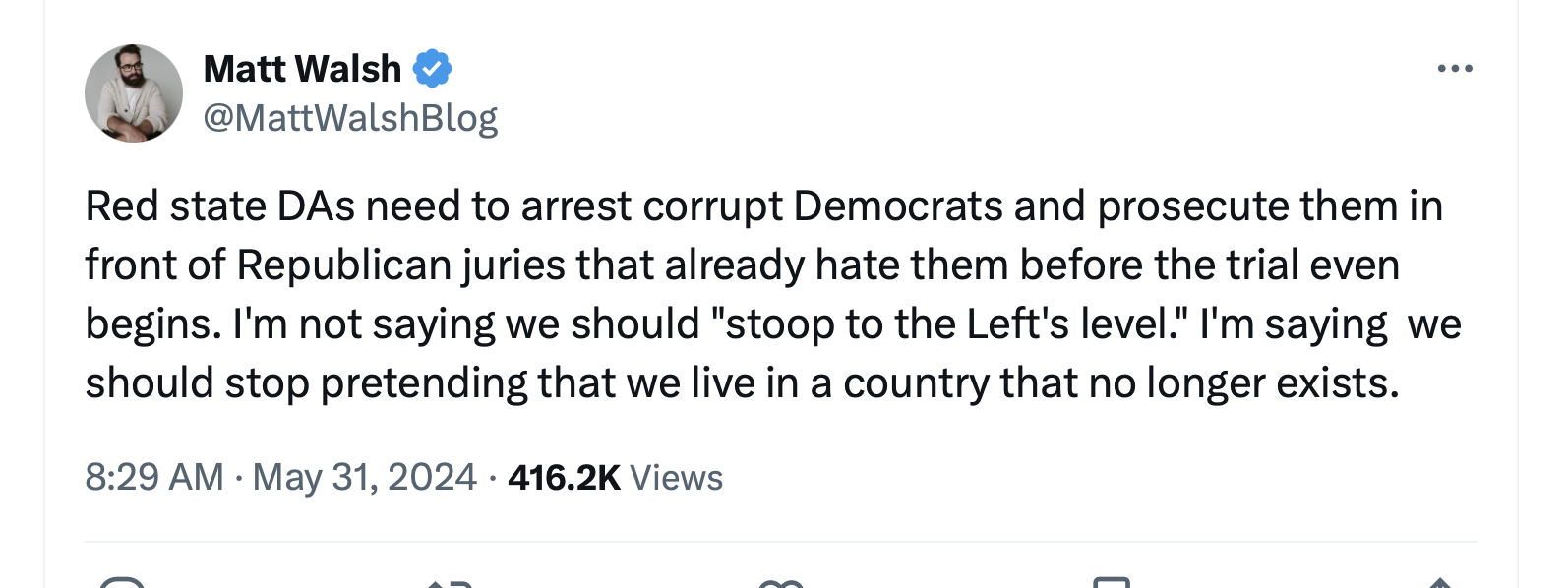Image resolution: width=1568 pixels, height=588 pixels.
Task: Click the word "Republican" in the tweet
Action: (x=344, y=265)
